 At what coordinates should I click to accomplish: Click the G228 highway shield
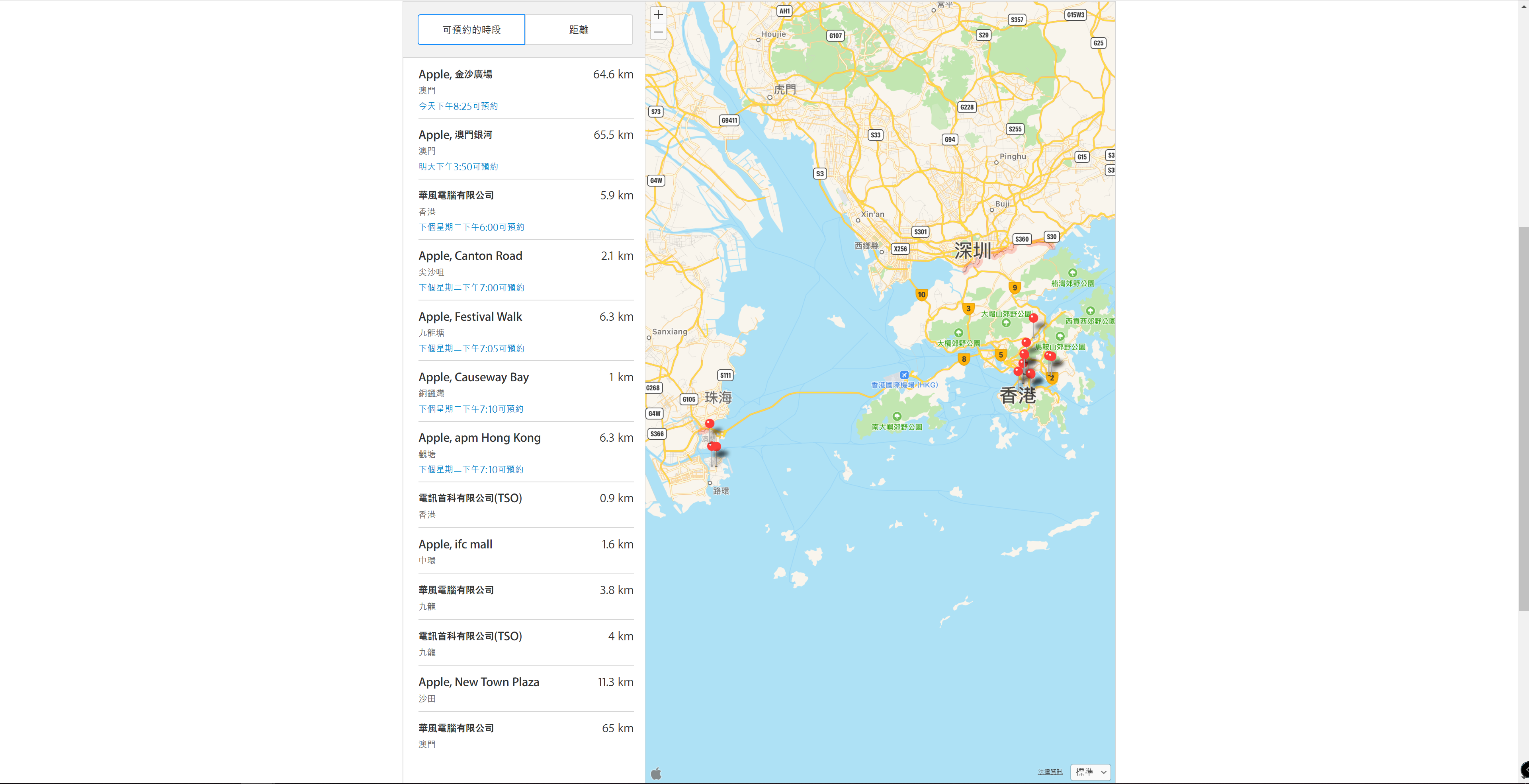(967, 107)
